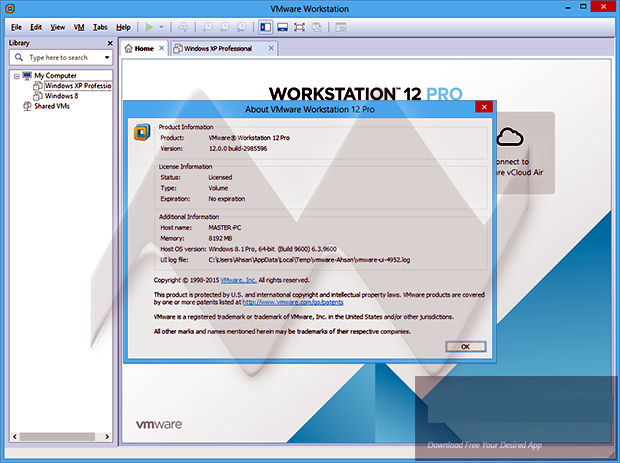Select Shared VMs in the library

(x=52, y=106)
